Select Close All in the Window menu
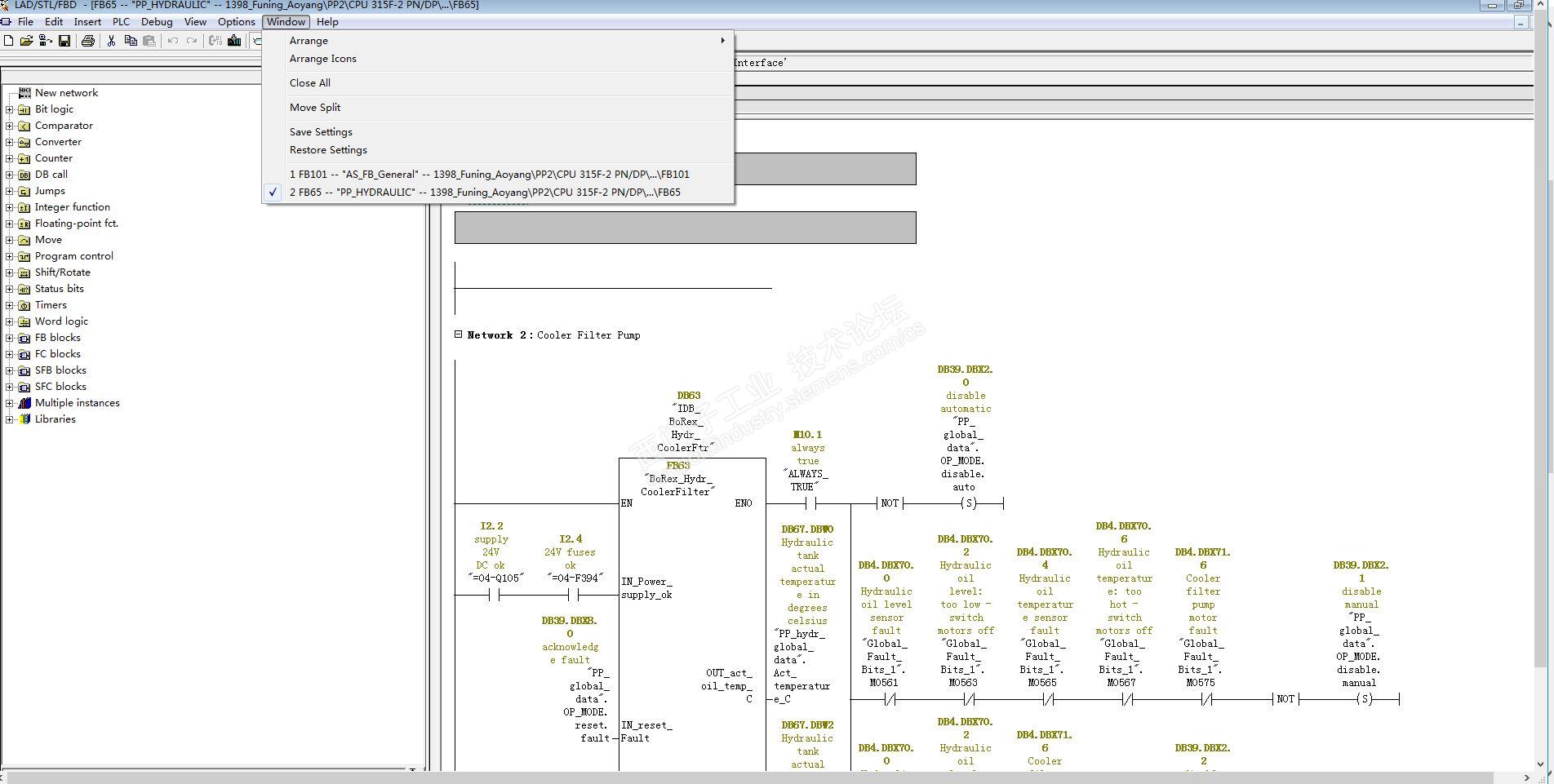Viewport: 1554px width, 784px height. 498,83
